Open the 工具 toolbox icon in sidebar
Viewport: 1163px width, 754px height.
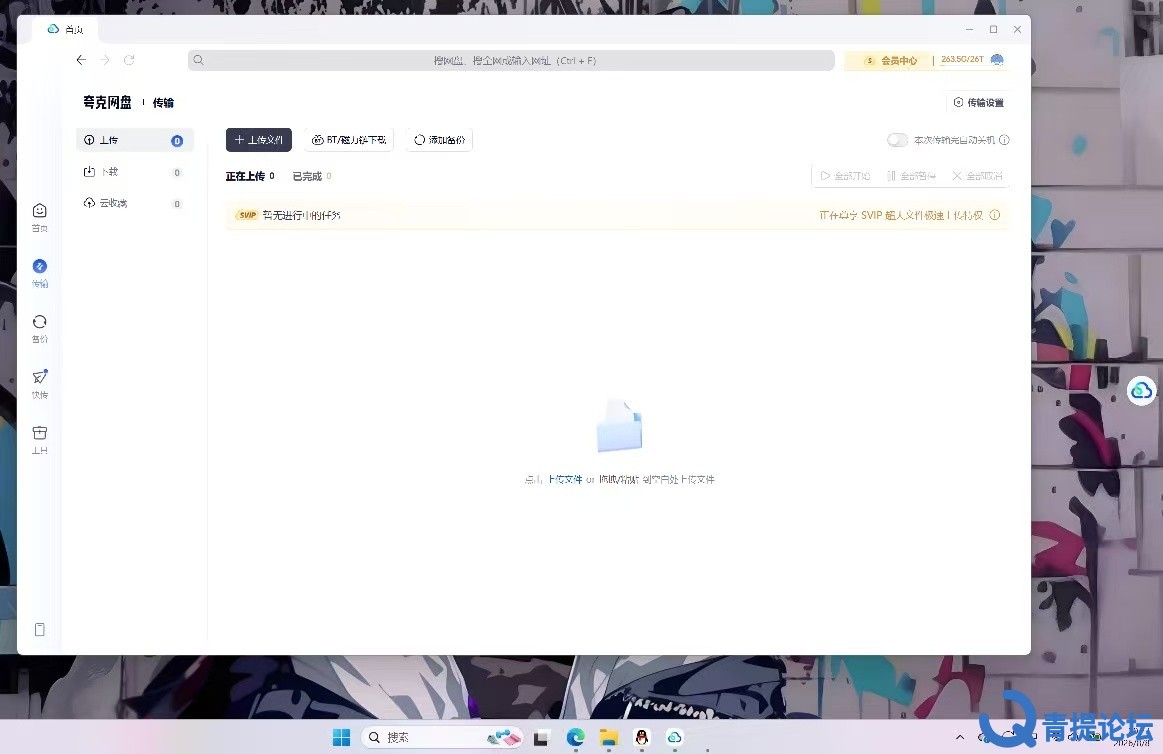[x=40, y=433]
